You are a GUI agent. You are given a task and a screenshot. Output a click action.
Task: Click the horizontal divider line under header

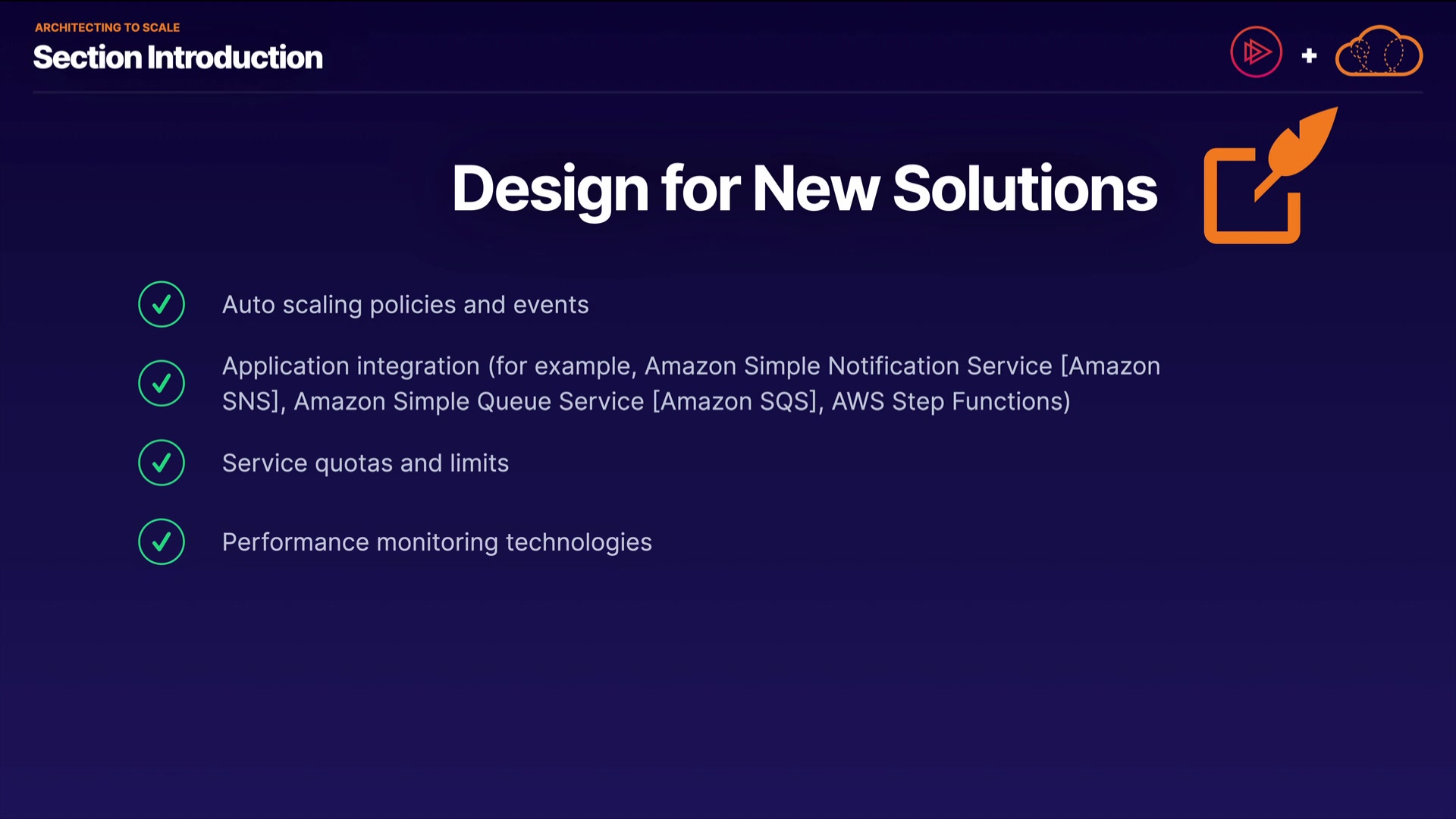[x=728, y=93]
